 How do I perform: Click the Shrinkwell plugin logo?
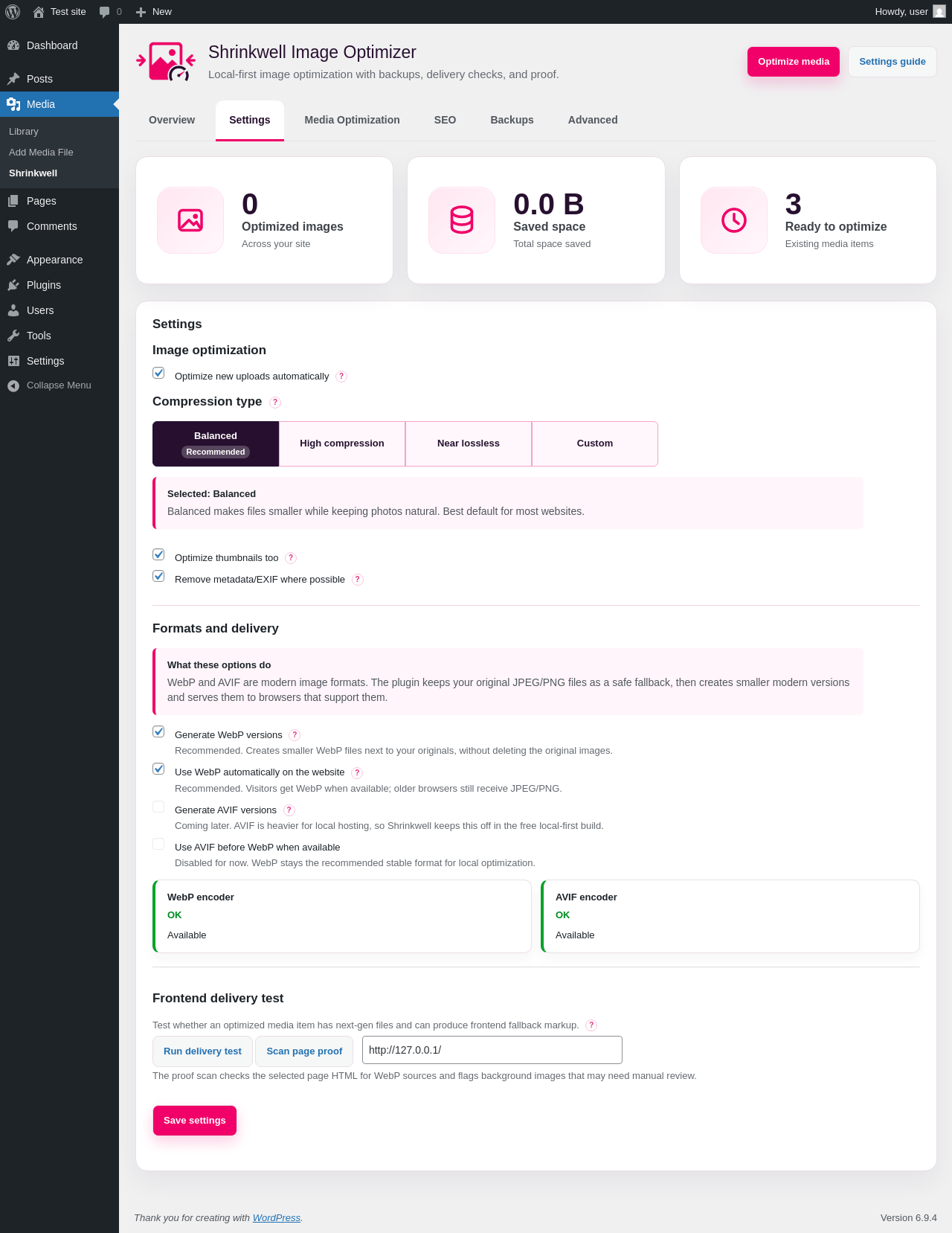click(x=166, y=62)
